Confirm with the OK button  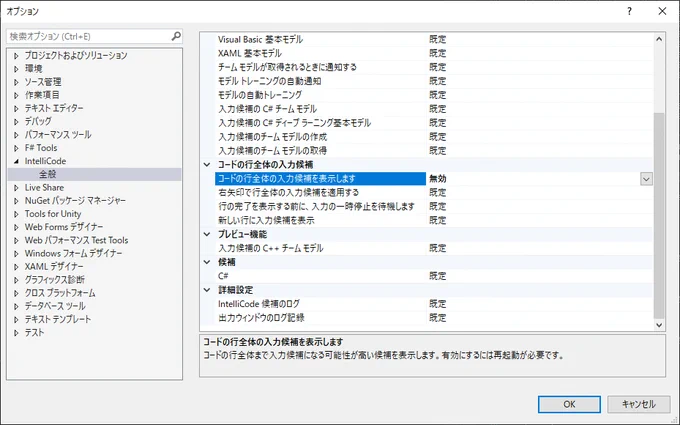tap(569, 404)
